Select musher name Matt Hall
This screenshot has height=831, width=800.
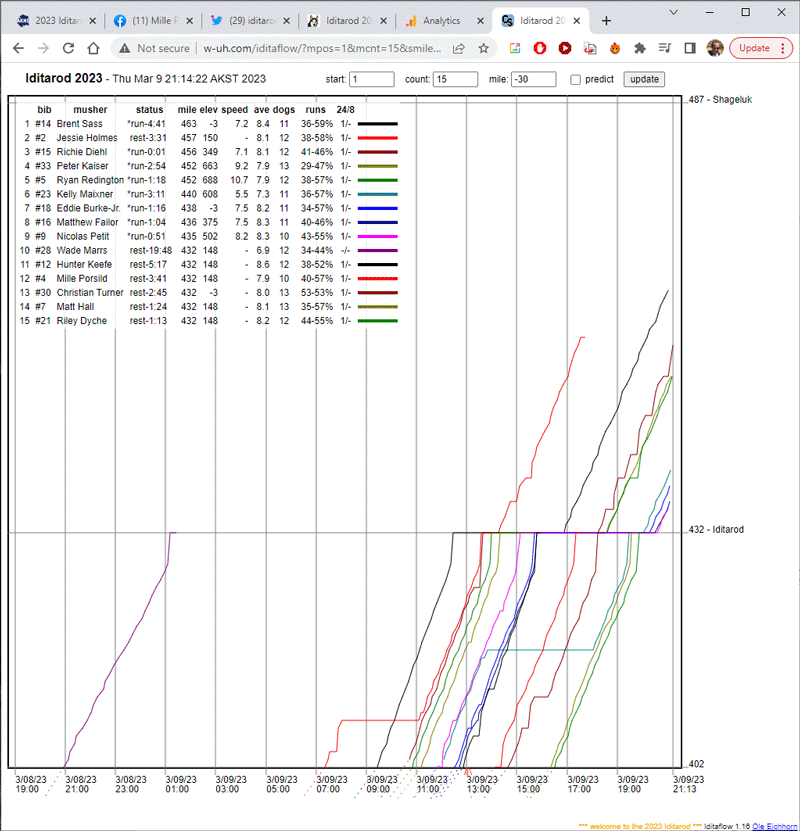tap(75, 306)
